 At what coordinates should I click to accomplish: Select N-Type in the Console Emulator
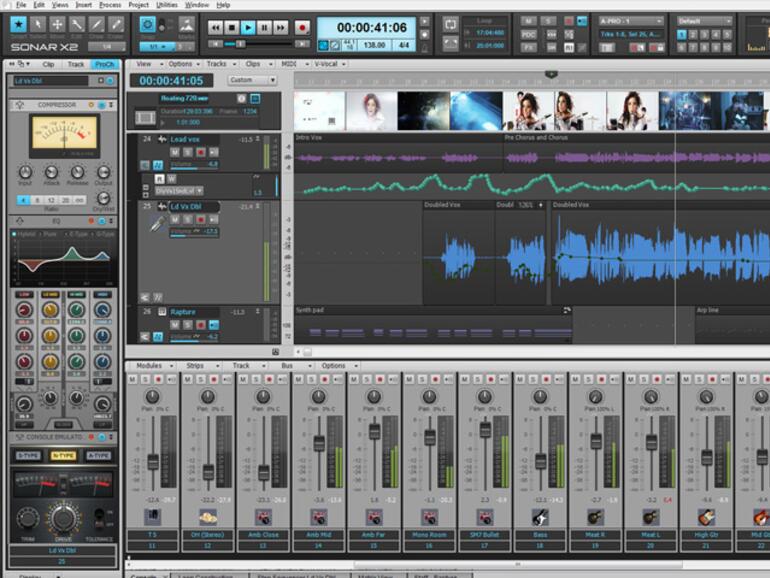point(62,455)
